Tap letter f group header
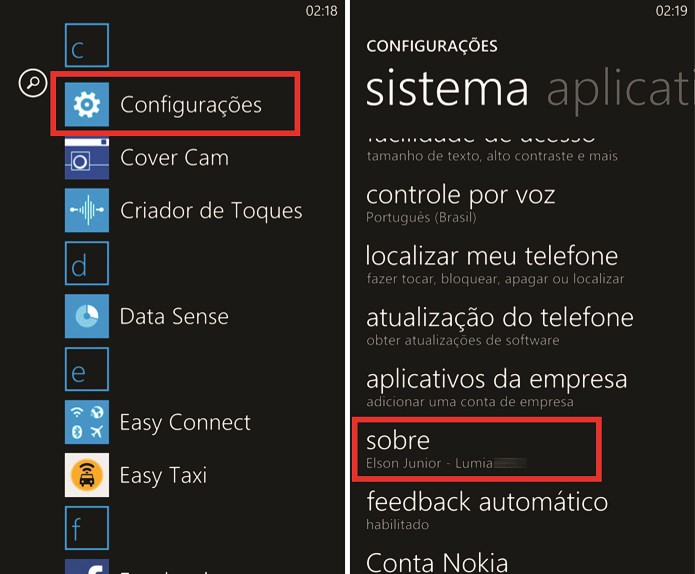The width and height of the screenshot is (695, 574). 87,528
